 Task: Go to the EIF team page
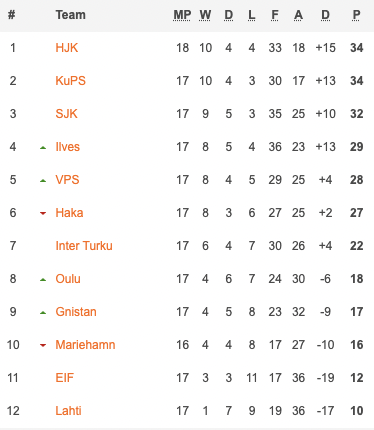tap(64, 378)
